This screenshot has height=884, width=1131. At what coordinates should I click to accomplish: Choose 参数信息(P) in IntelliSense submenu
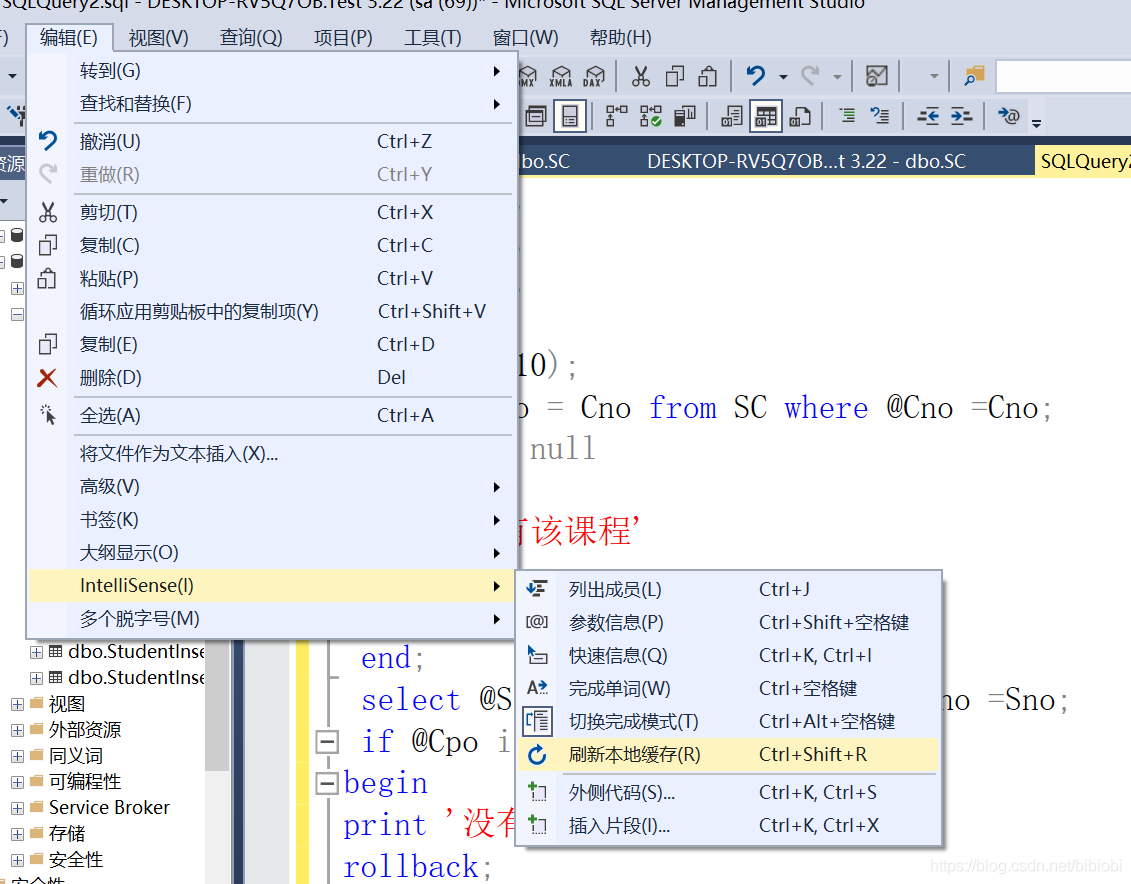(x=729, y=622)
